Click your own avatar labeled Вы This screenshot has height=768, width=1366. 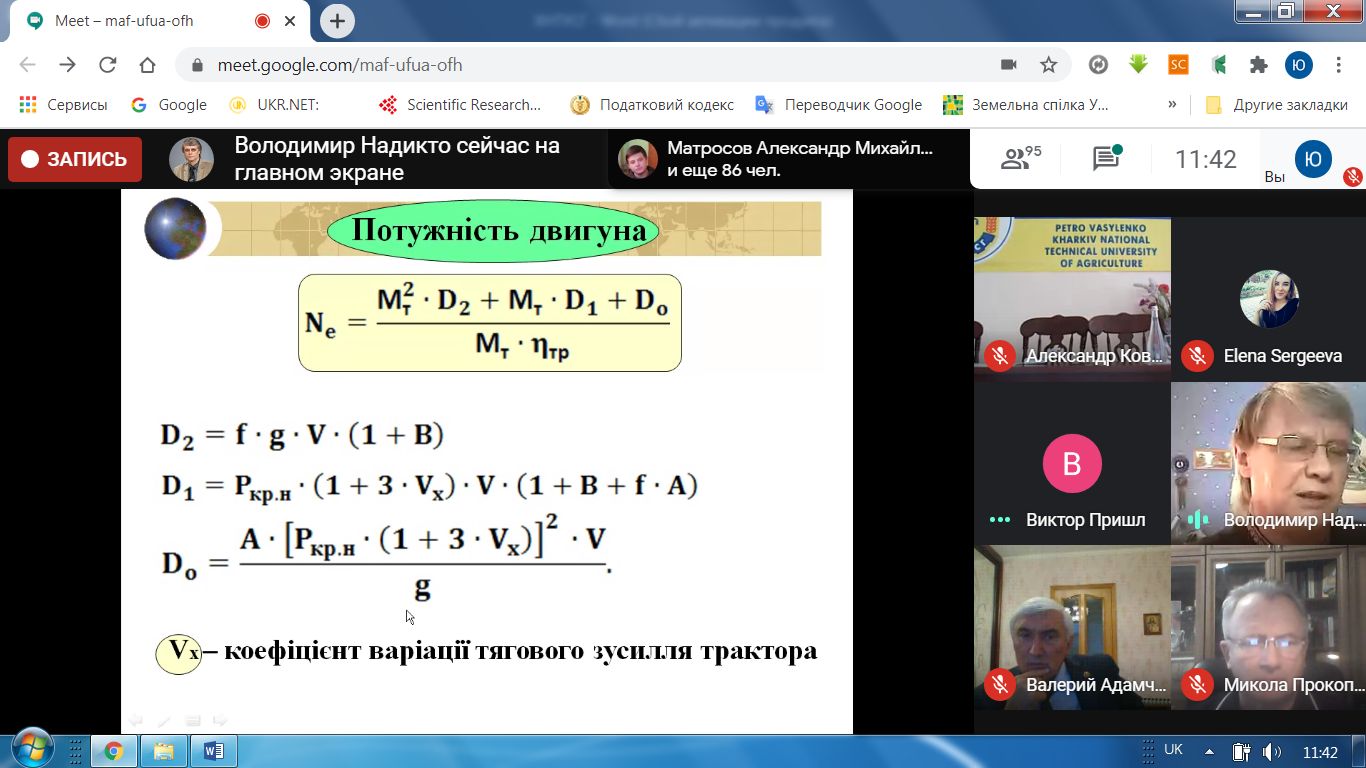click(x=1313, y=159)
